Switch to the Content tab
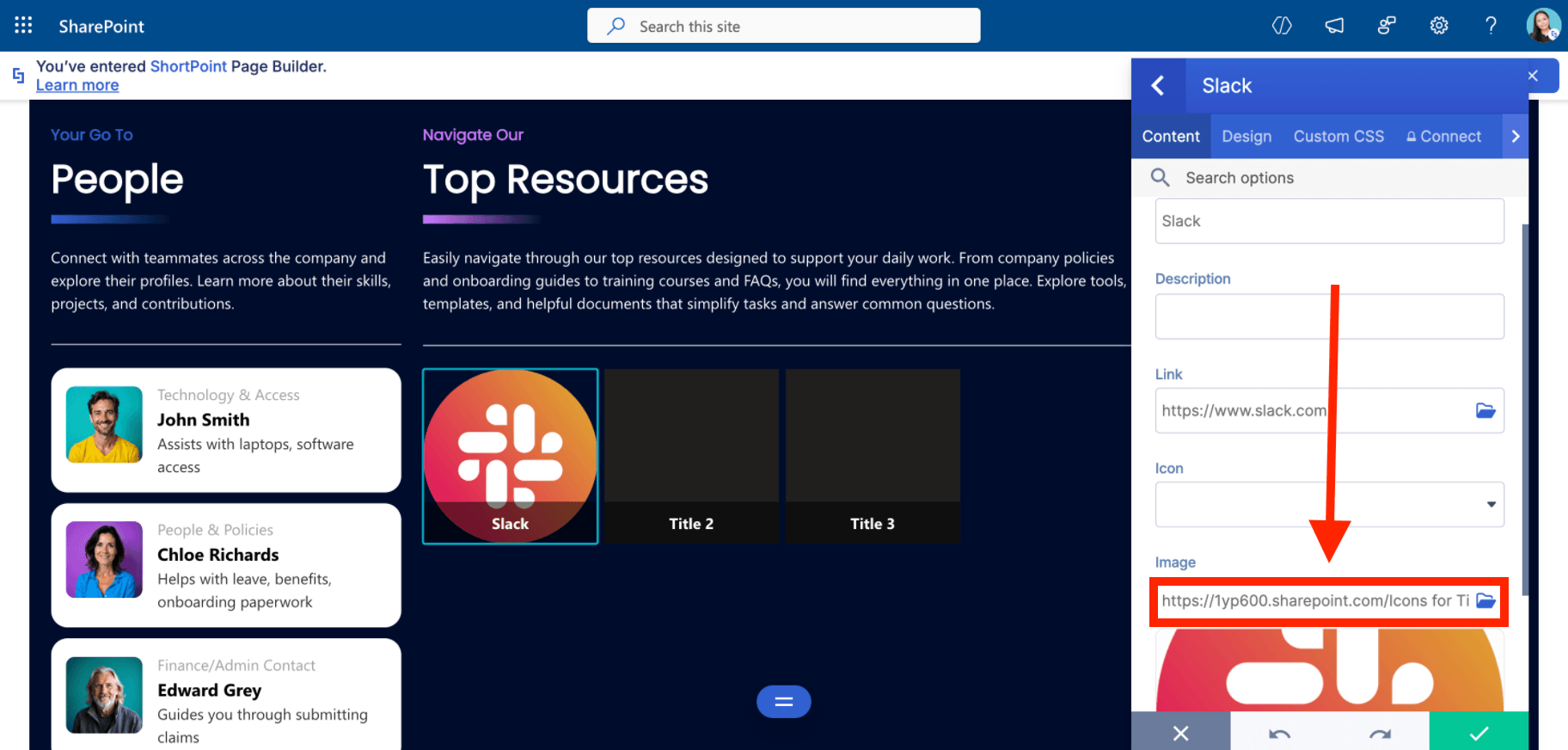This screenshot has width=1568, height=750. tap(1171, 136)
